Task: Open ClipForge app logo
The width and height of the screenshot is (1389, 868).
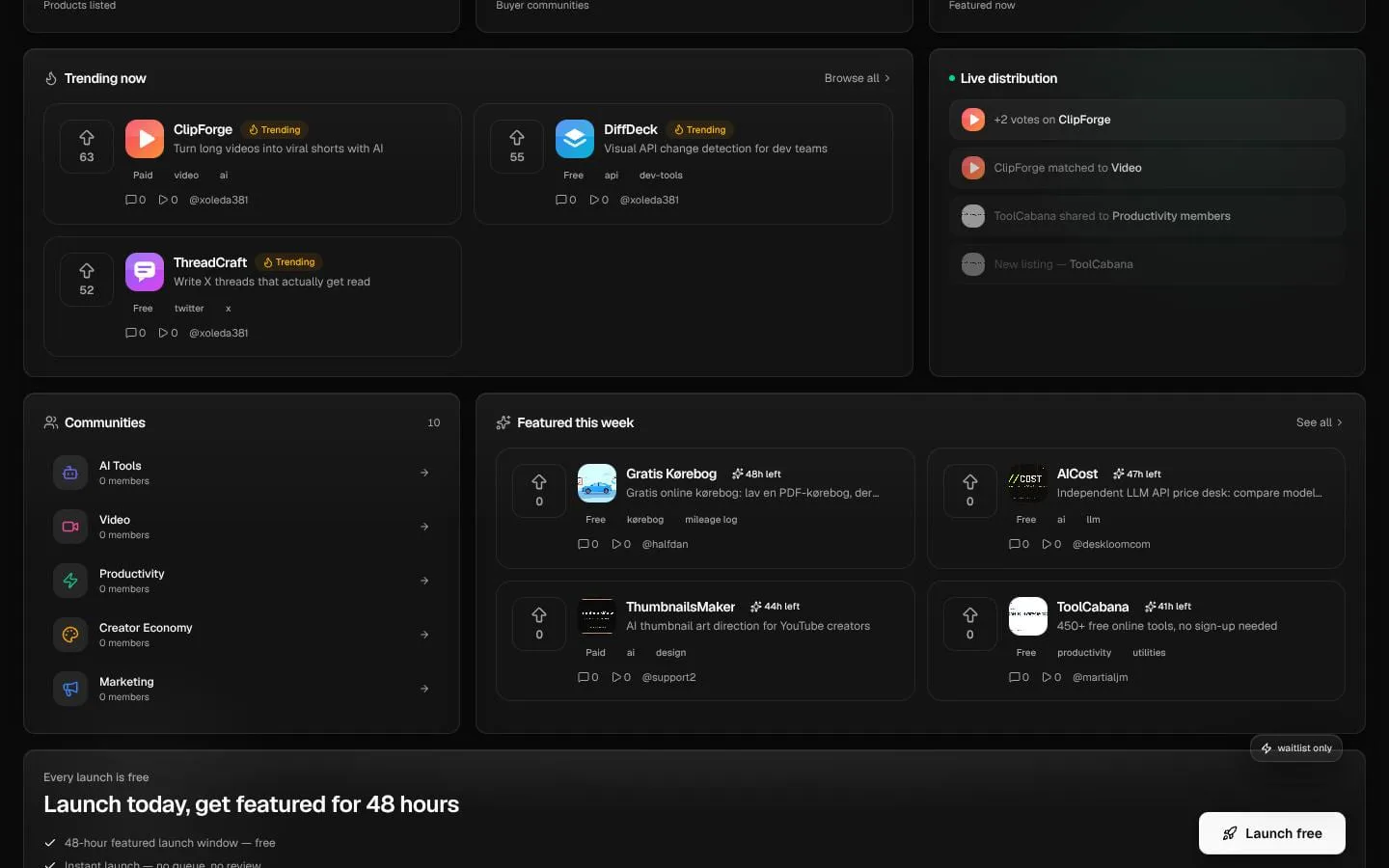Action: 145,139
